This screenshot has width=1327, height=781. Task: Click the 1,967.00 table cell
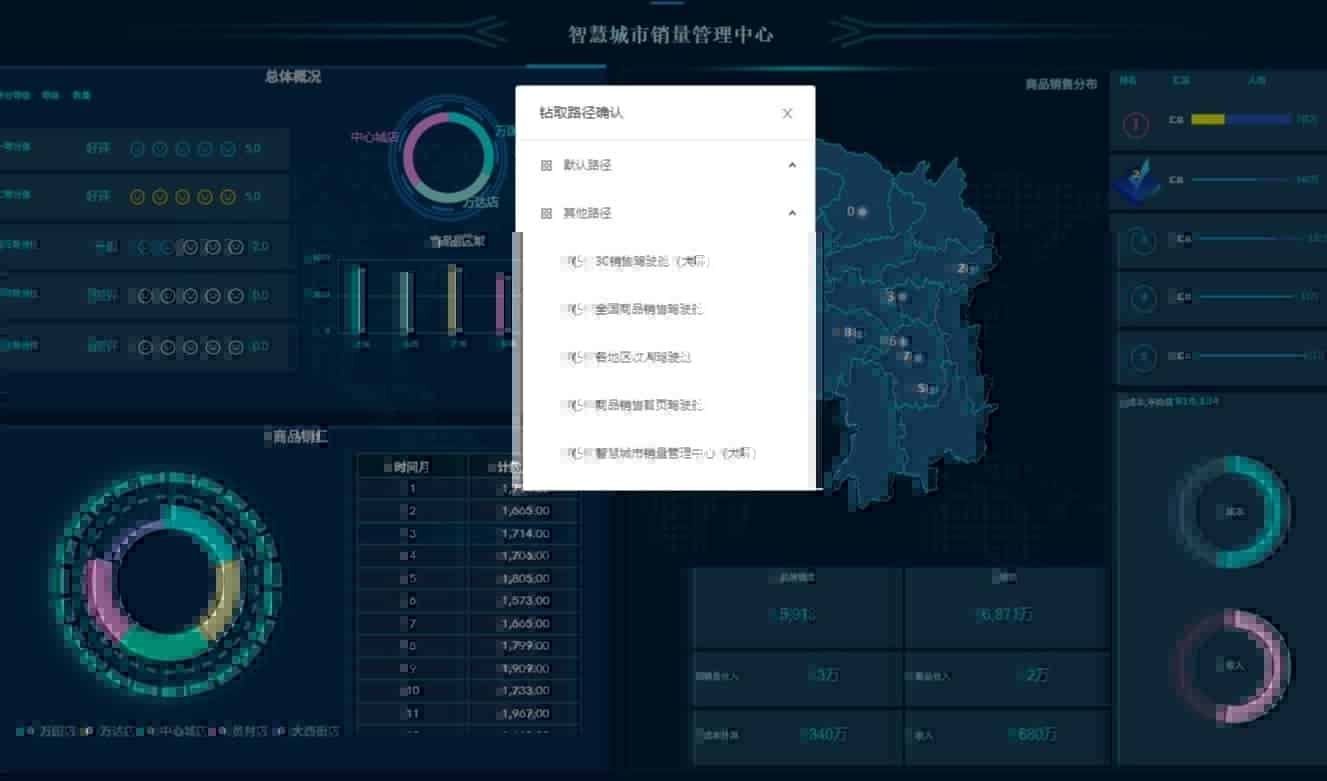[524, 713]
